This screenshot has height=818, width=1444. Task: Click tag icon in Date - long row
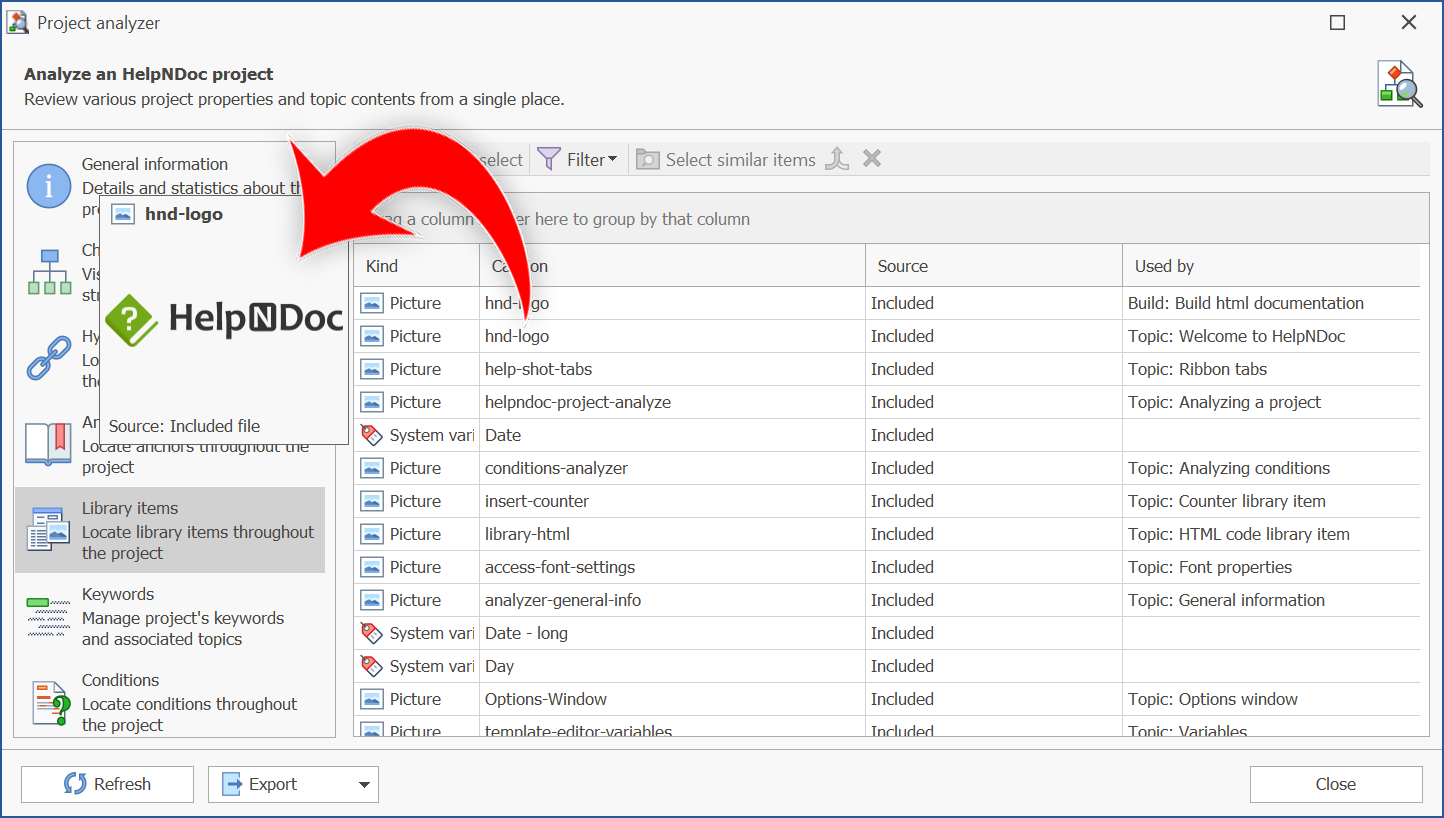pos(372,633)
